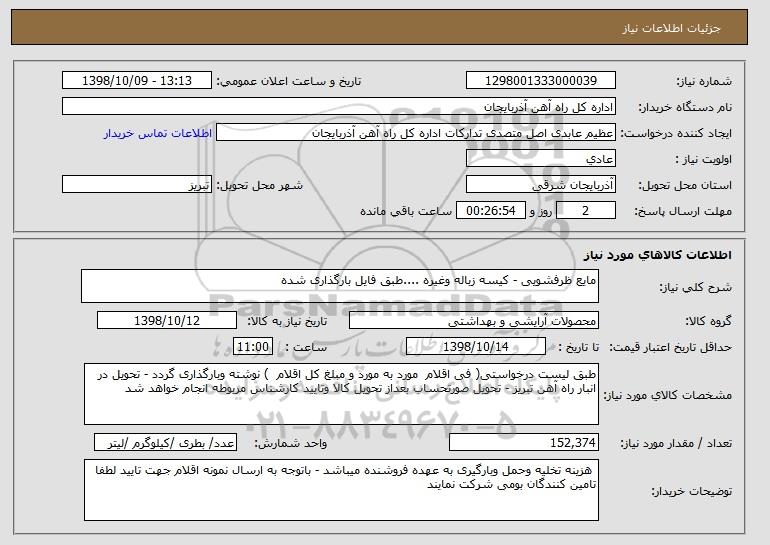This screenshot has height=545, width=770.
Task: Click the جزئیات اطلاعات نیاز header title
Action: [671, 28]
